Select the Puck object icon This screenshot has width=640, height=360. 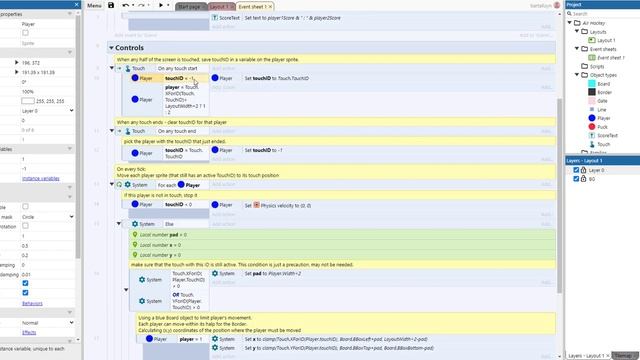click(592, 127)
